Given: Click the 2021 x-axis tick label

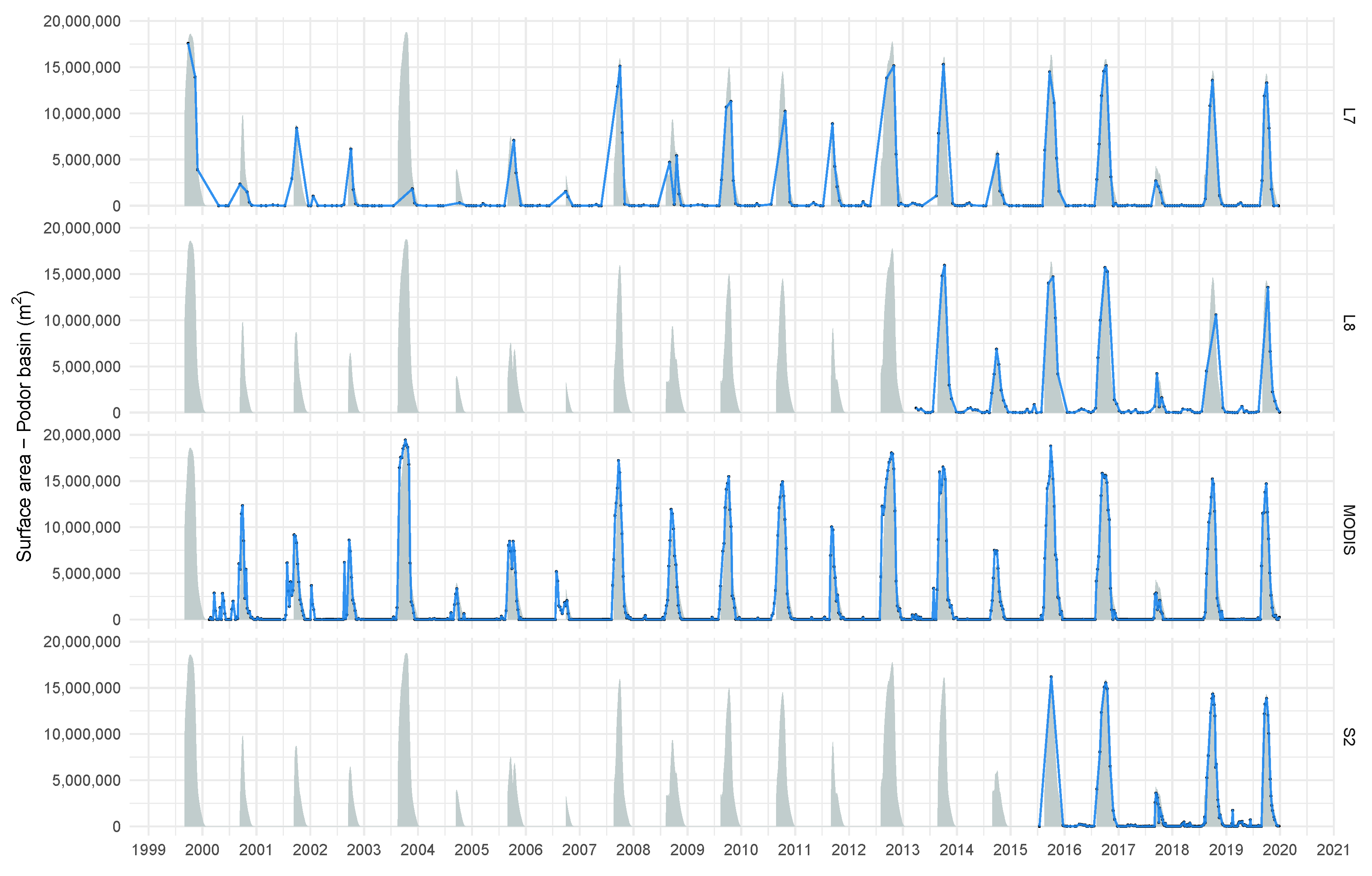Looking at the screenshot, I should (1333, 850).
